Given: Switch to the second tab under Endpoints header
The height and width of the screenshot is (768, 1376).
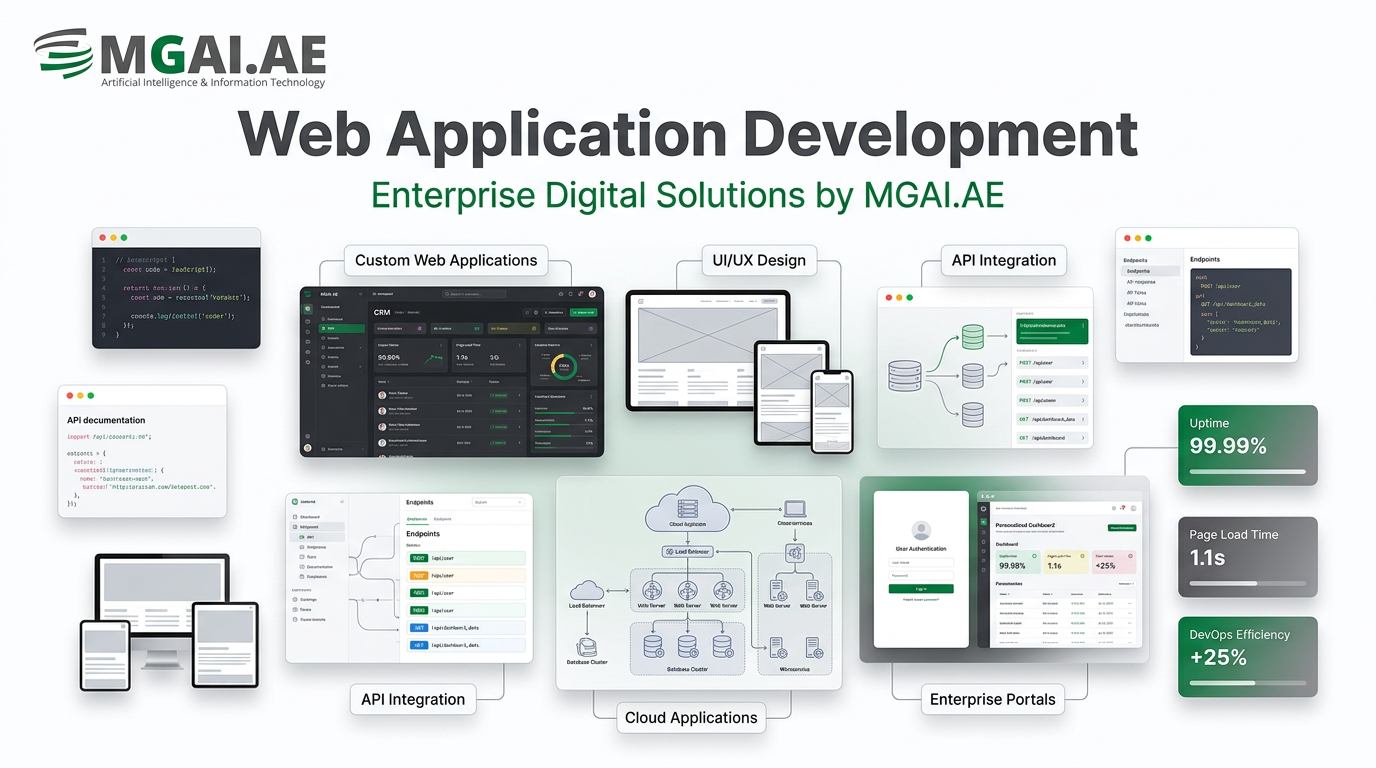Looking at the screenshot, I should pyautogui.click(x=443, y=519).
